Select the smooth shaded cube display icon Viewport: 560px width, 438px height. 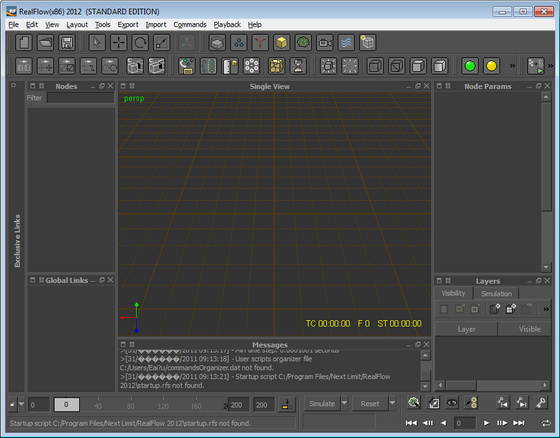point(440,66)
